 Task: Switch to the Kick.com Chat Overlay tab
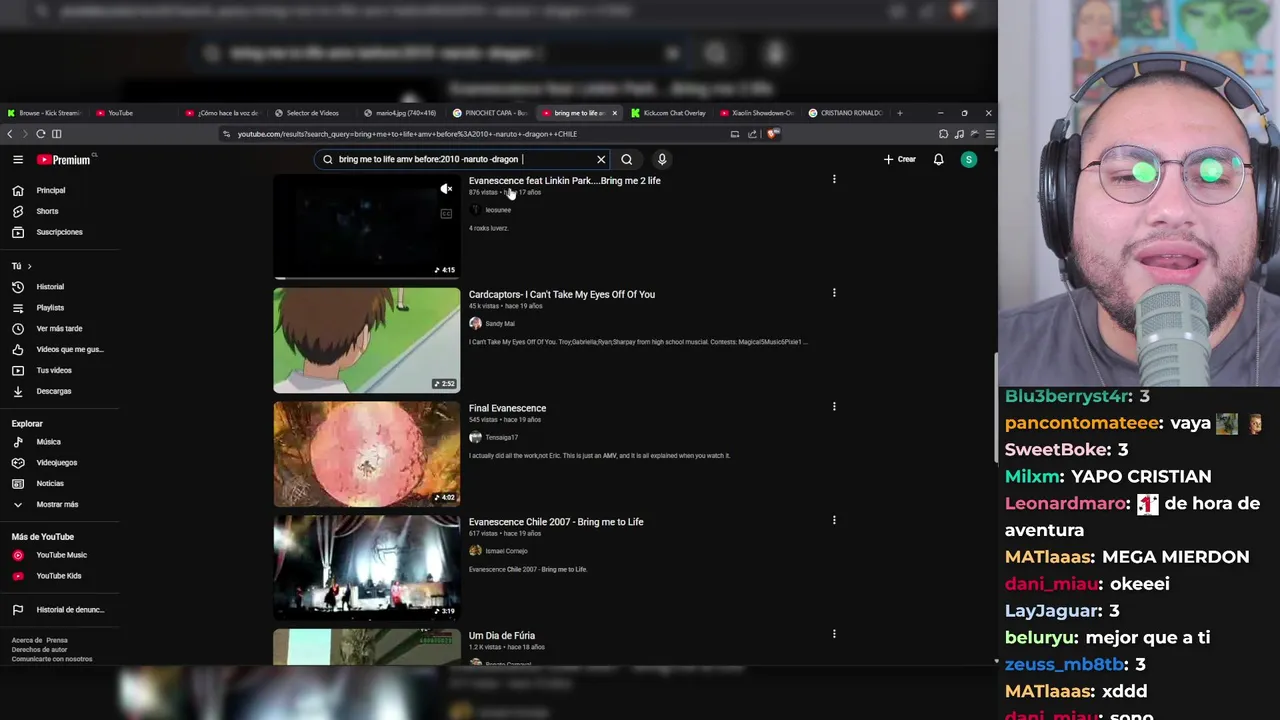click(669, 113)
